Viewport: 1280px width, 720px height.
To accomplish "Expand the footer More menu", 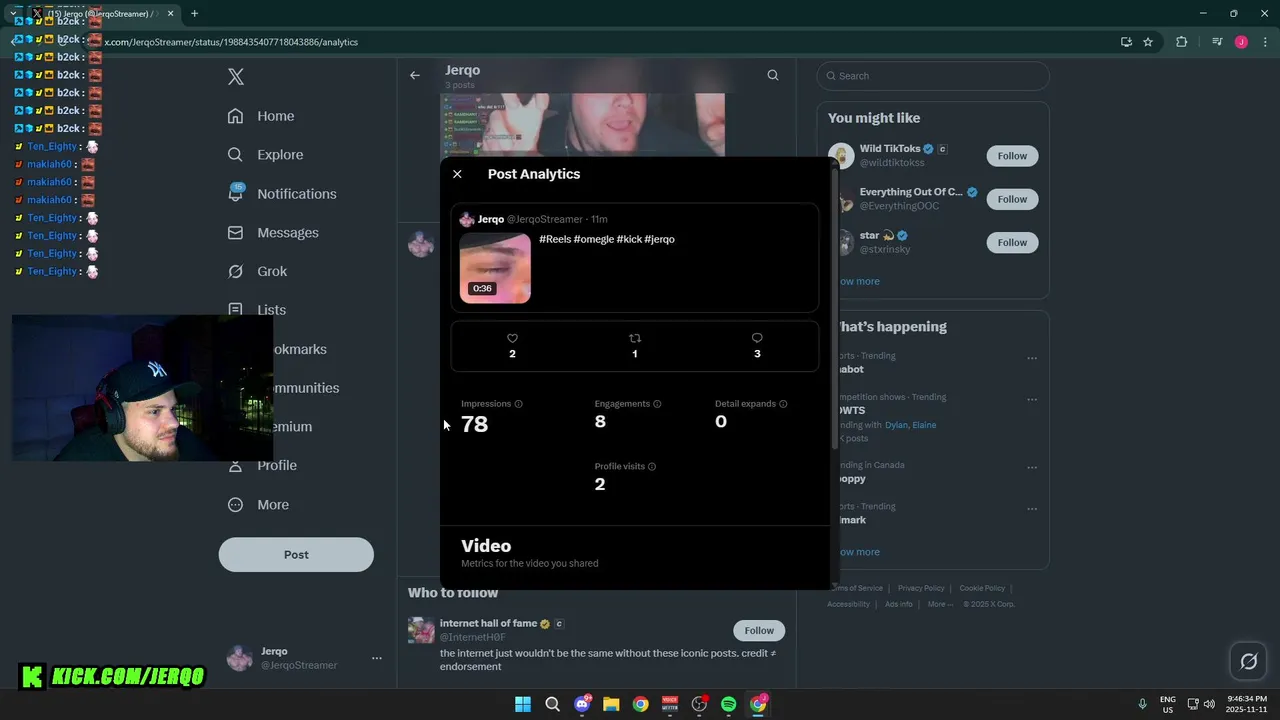I will tap(939, 604).
